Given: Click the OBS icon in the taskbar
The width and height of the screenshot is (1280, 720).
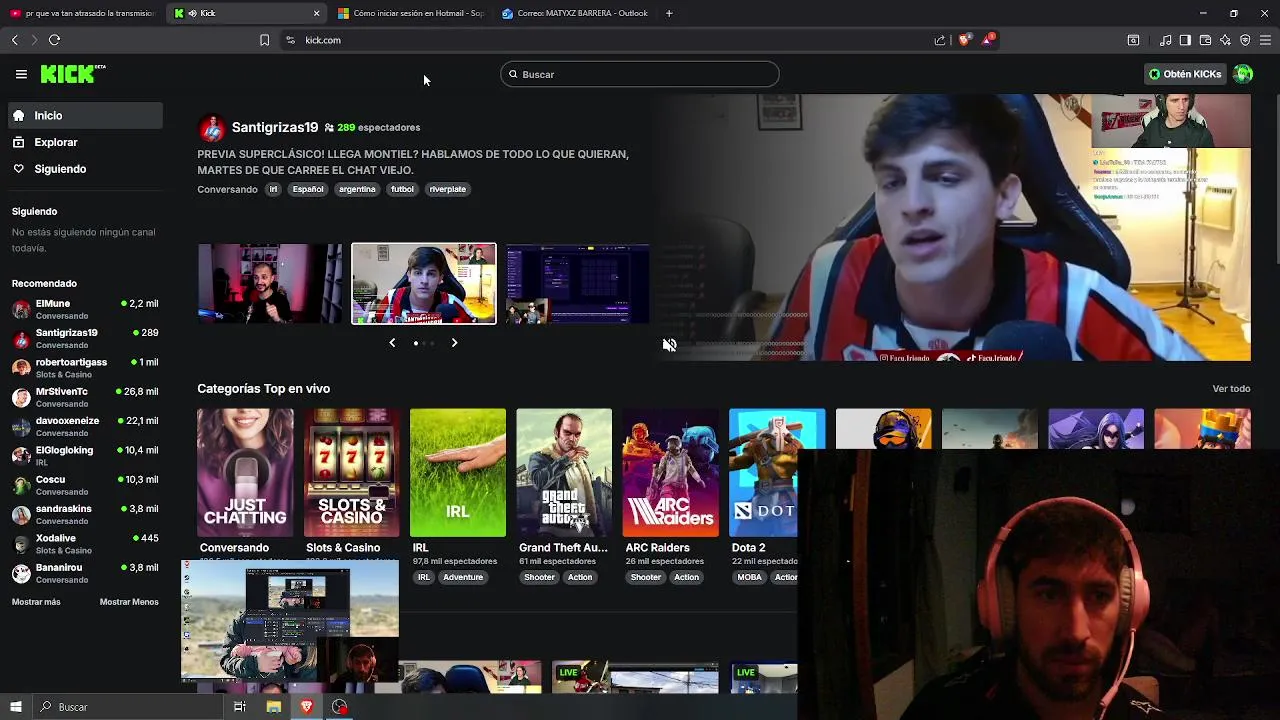Looking at the screenshot, I should click(x=340, y=707).
